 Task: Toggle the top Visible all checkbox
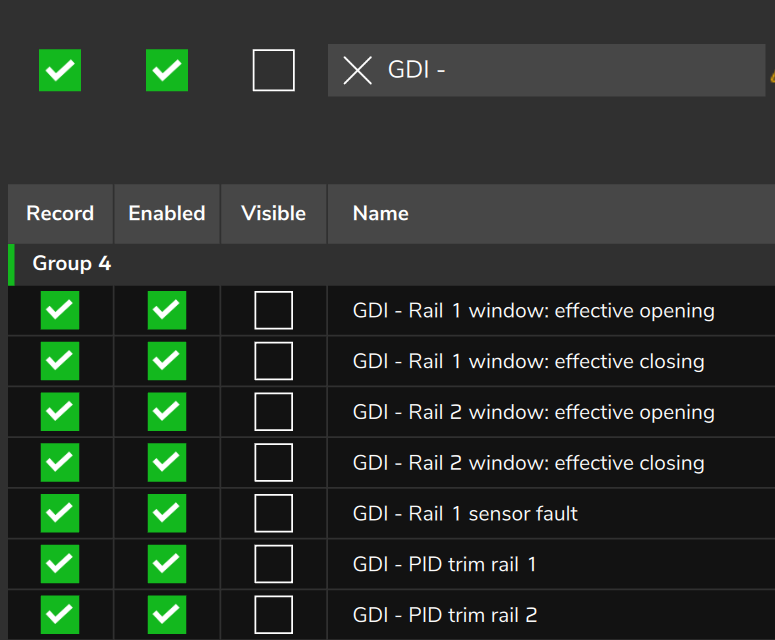coord(273,70)
